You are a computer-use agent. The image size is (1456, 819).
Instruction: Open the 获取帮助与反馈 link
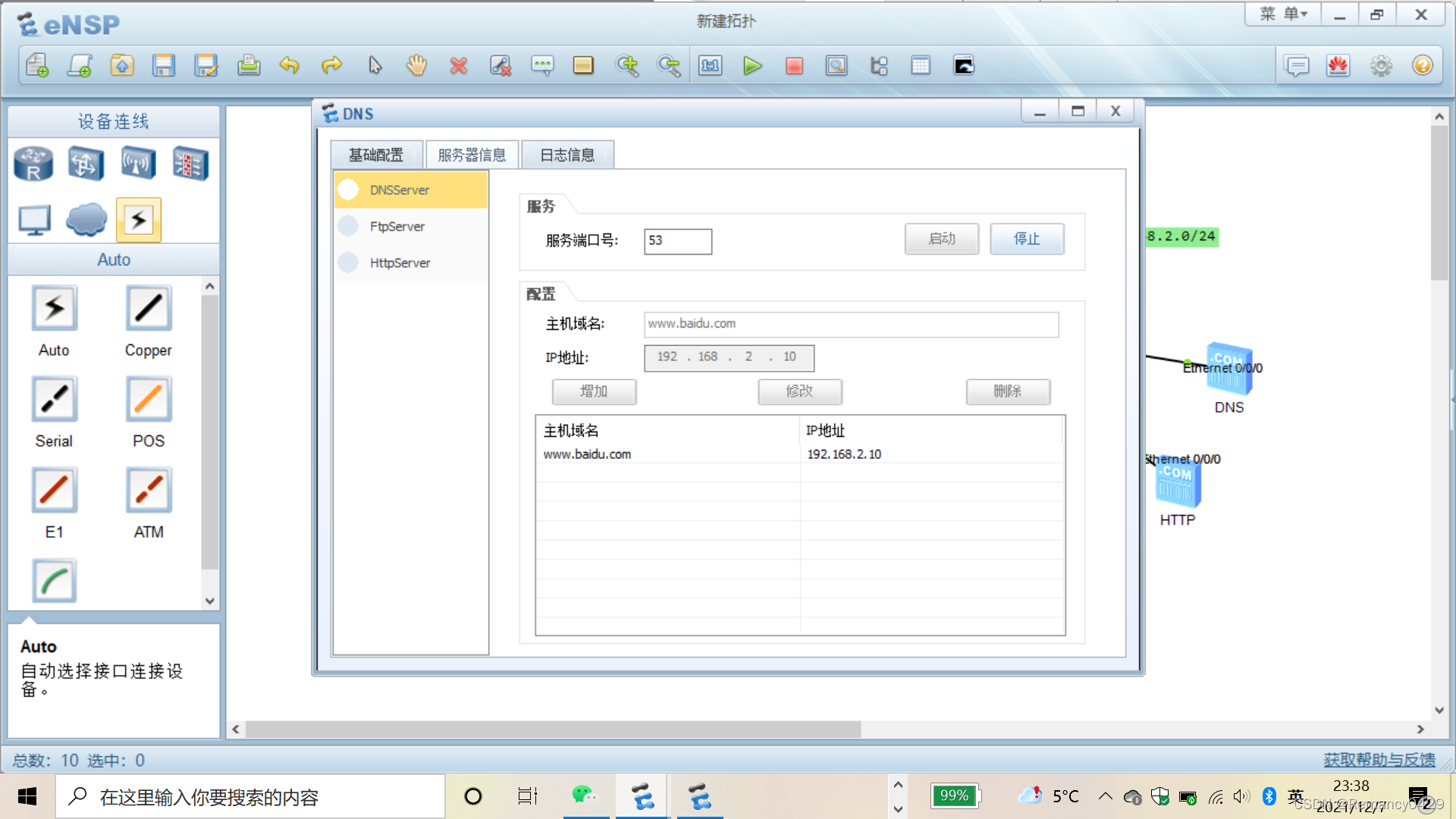(1379, 759)
